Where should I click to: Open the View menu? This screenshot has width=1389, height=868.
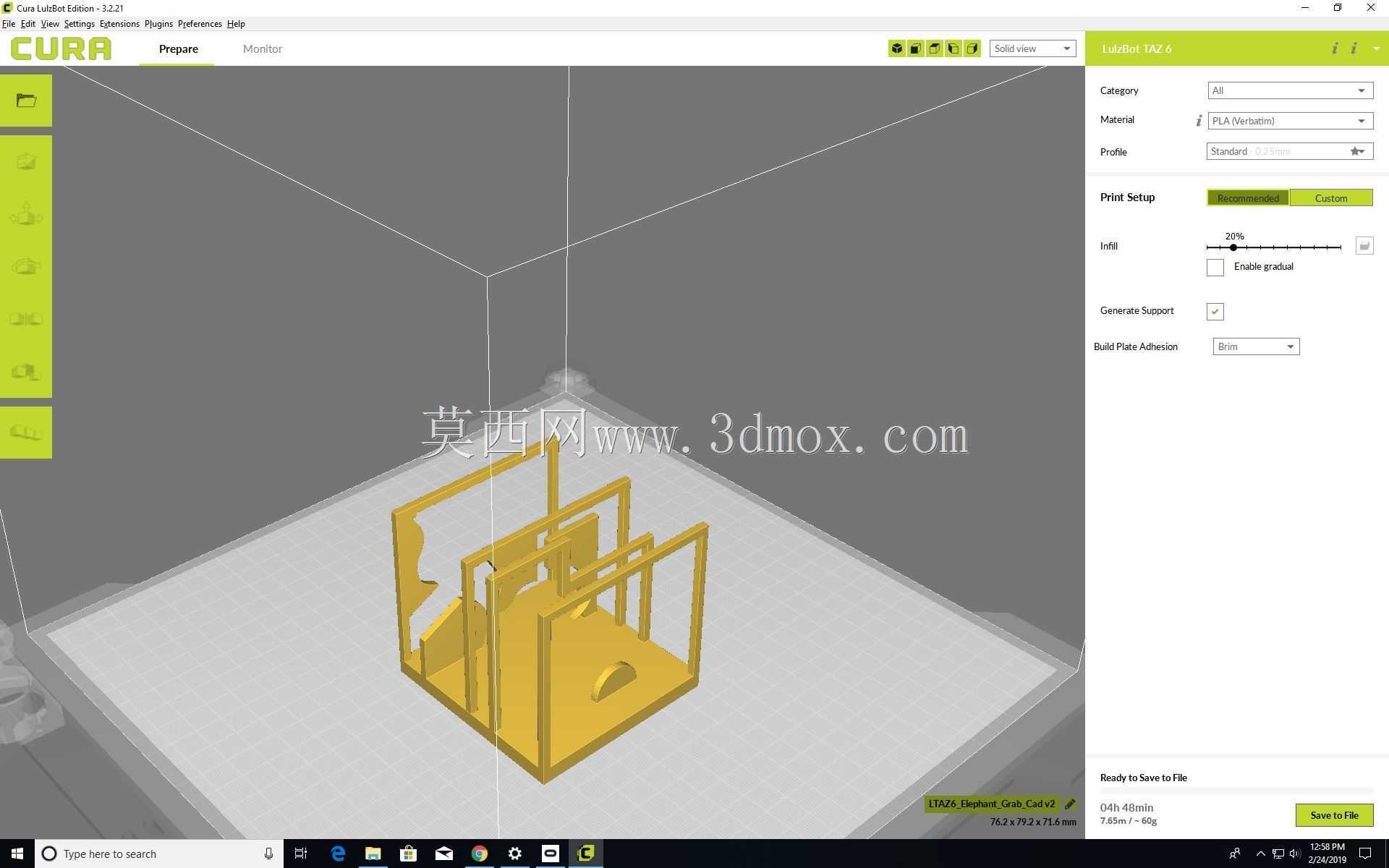click(50, 24)
